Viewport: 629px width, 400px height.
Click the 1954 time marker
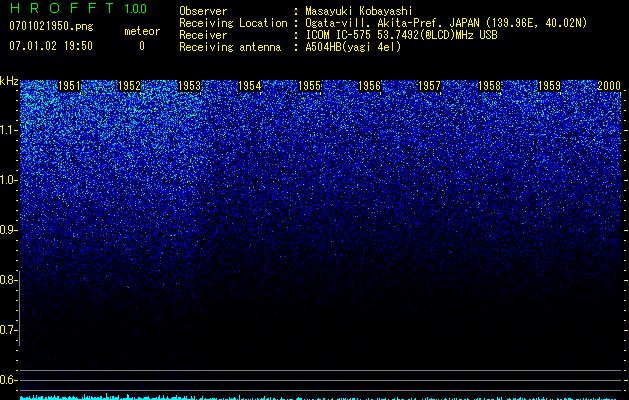click(250, 86)
